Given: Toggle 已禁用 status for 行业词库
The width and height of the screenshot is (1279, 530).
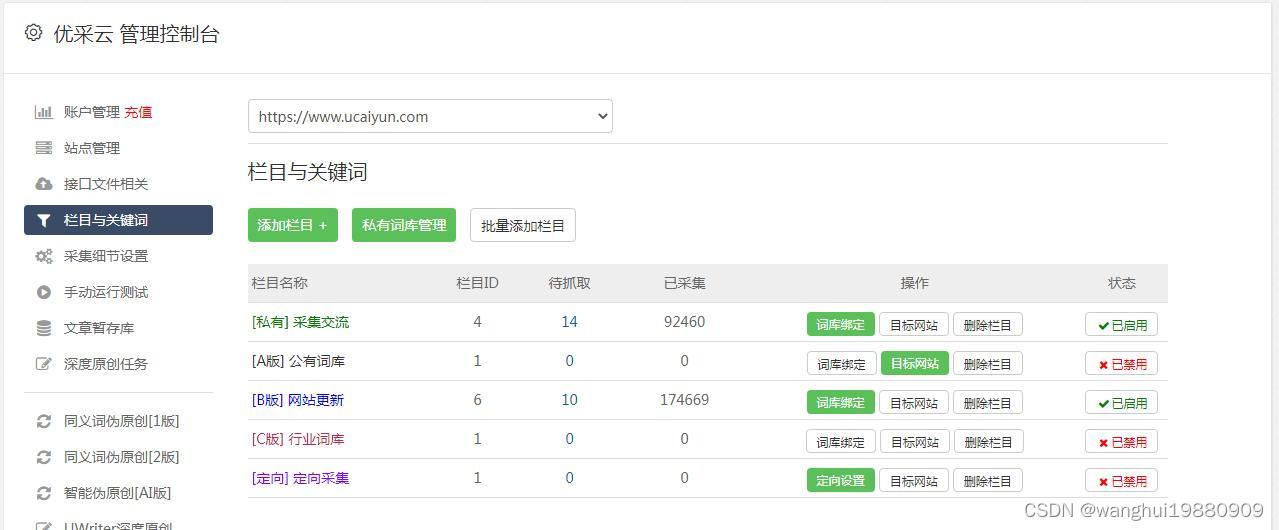Looking at the screenshot, I should click(1121, 441).
